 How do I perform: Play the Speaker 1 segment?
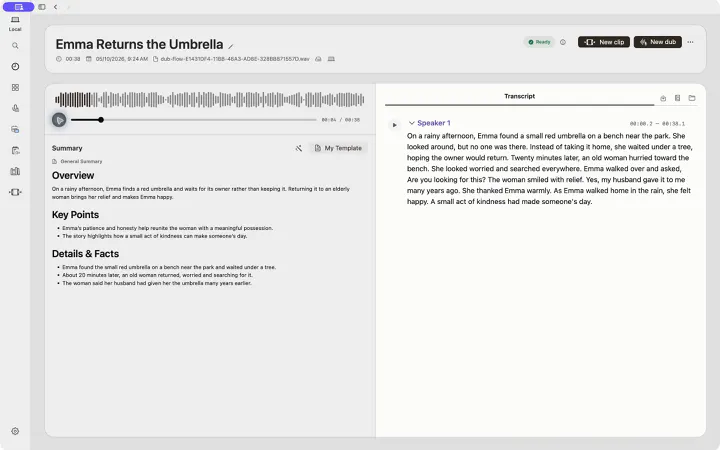coord(394,124)
